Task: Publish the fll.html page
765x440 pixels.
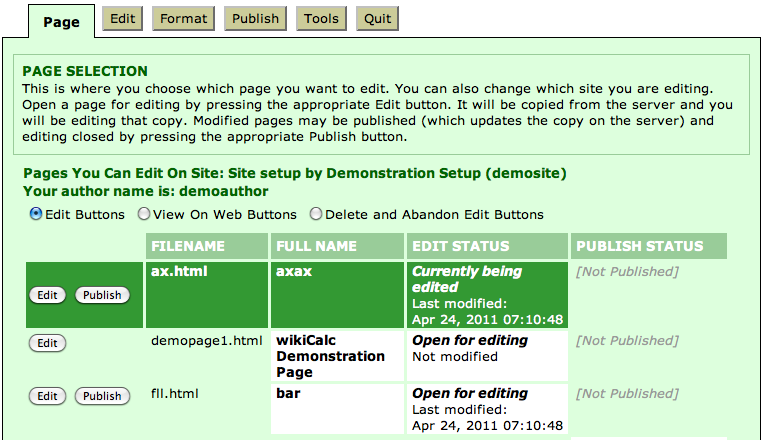Action: (102, 396)
